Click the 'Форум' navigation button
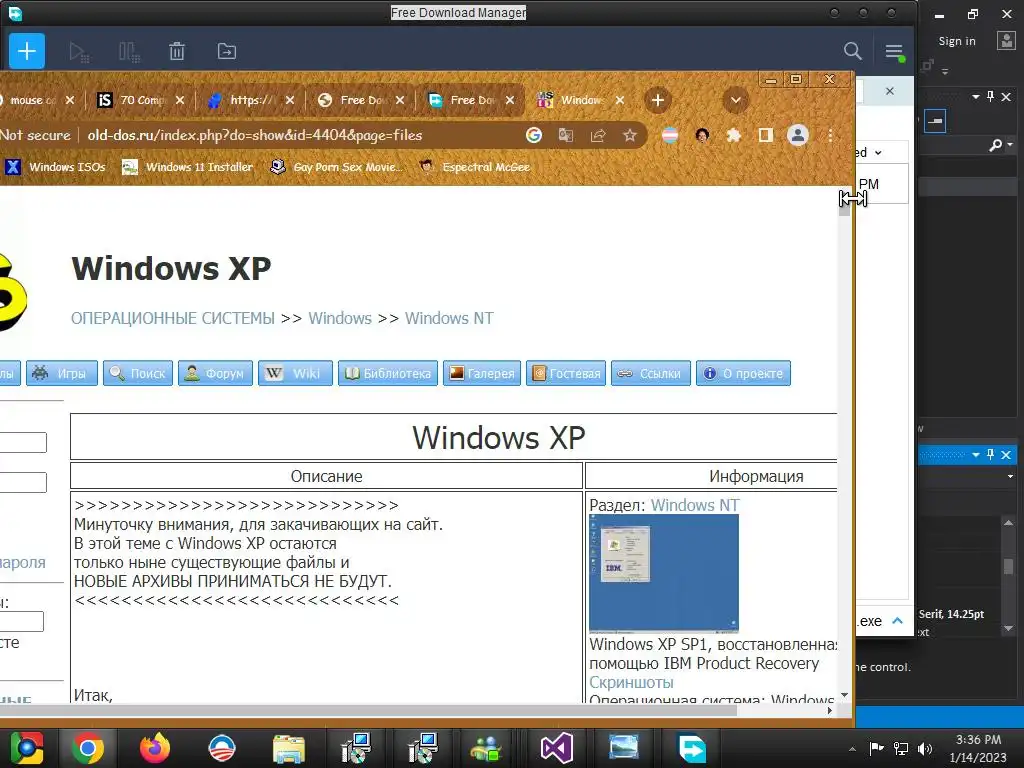Viewport: 1024px width, 768px height. [x=216, y=374]
